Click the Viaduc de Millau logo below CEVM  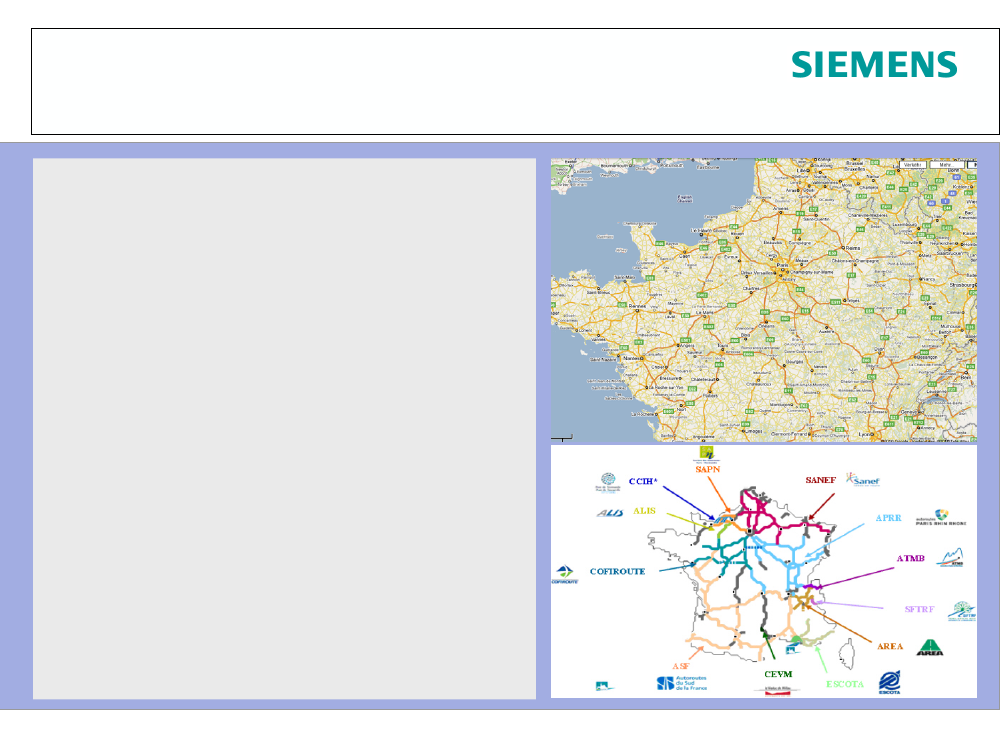(777, 689)
